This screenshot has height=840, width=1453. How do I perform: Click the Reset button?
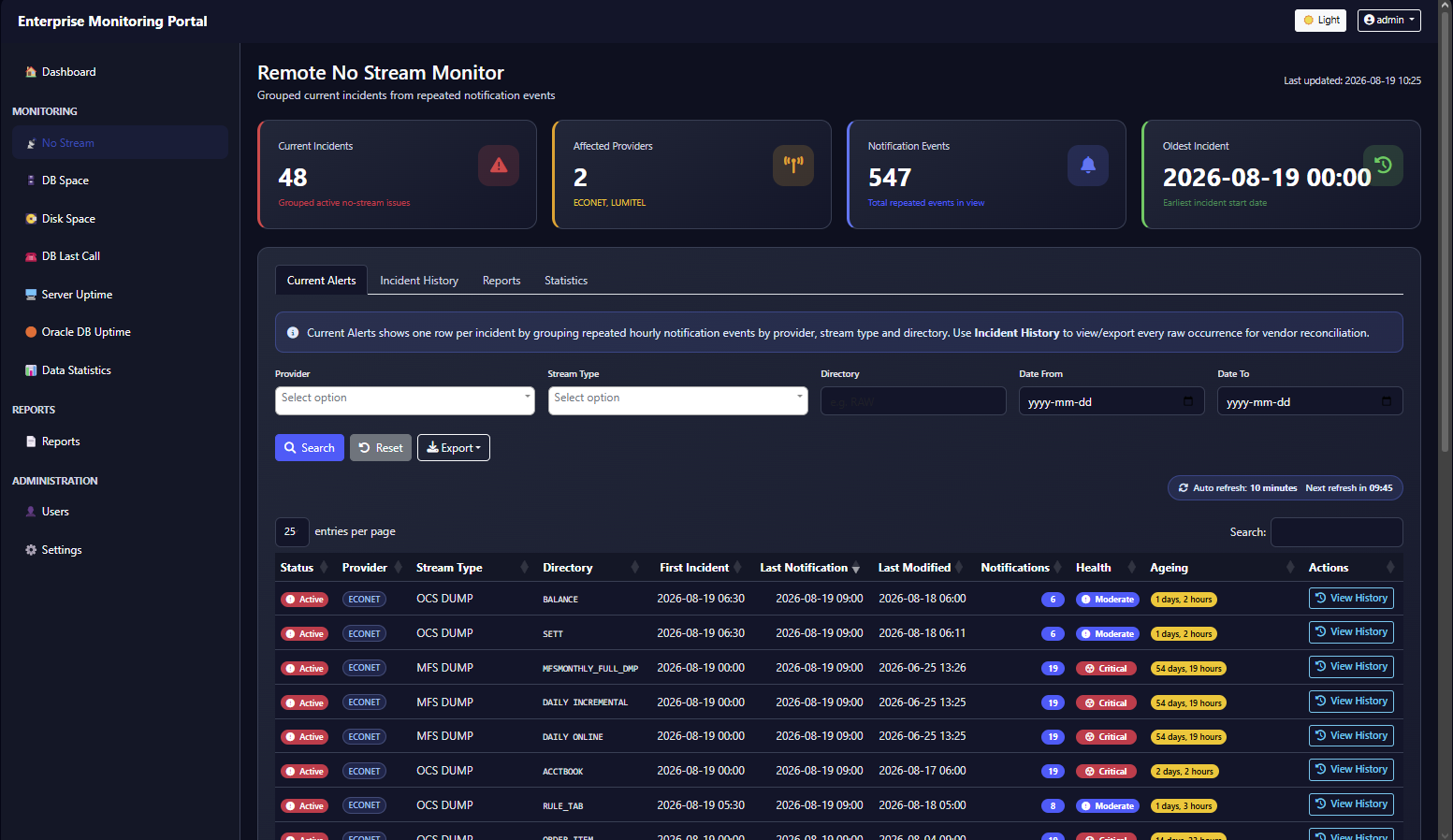[381, 448]
